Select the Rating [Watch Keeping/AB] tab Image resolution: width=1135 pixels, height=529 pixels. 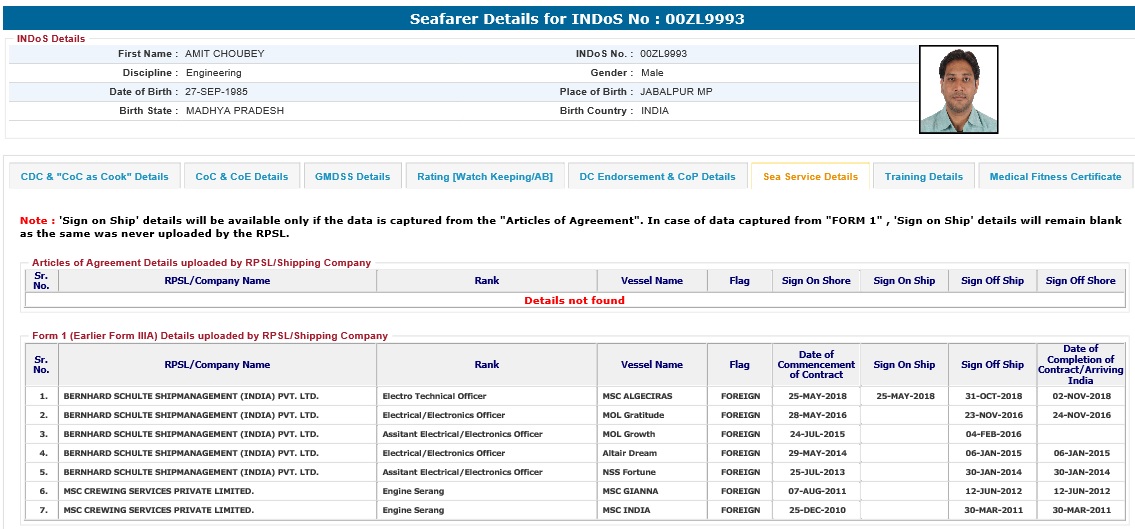[x=485, y=176]
